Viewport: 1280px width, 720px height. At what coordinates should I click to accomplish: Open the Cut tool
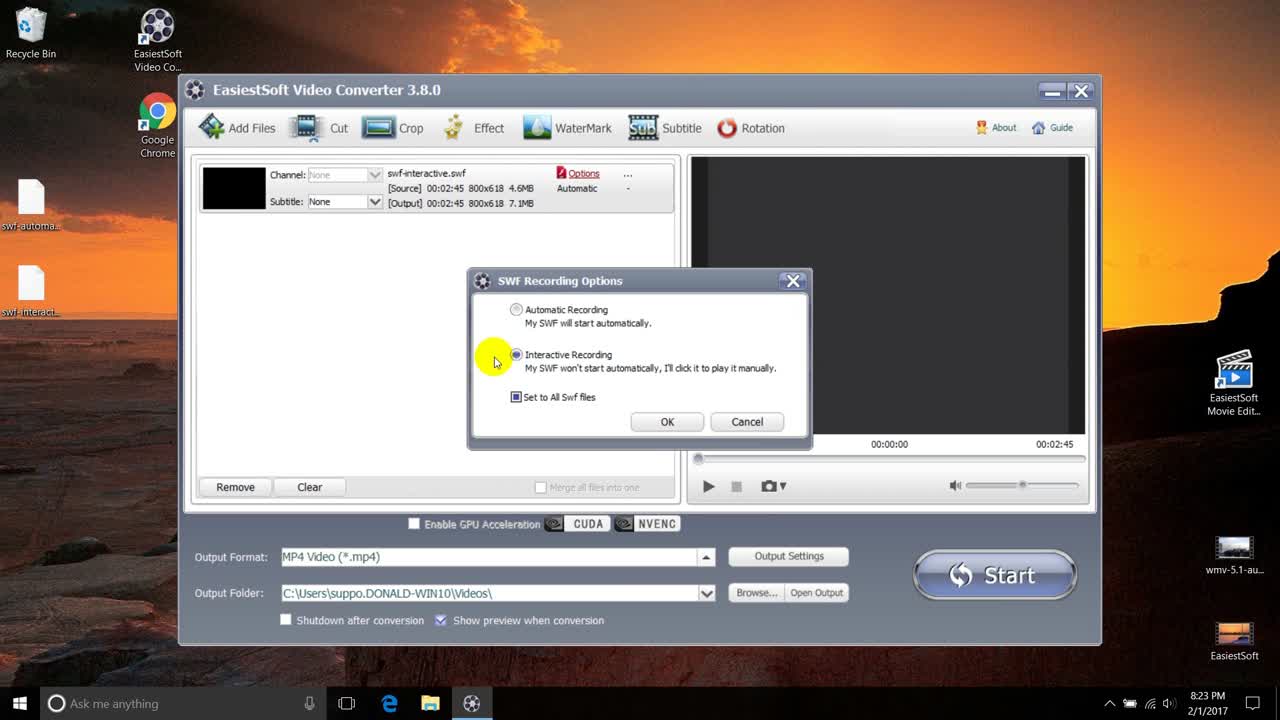click(x=320, y=128)
